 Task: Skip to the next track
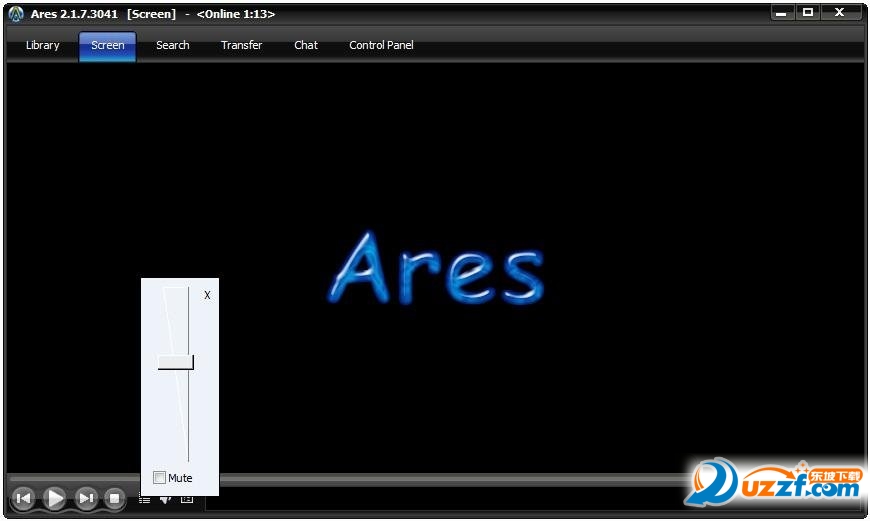[x=85, y=498]
